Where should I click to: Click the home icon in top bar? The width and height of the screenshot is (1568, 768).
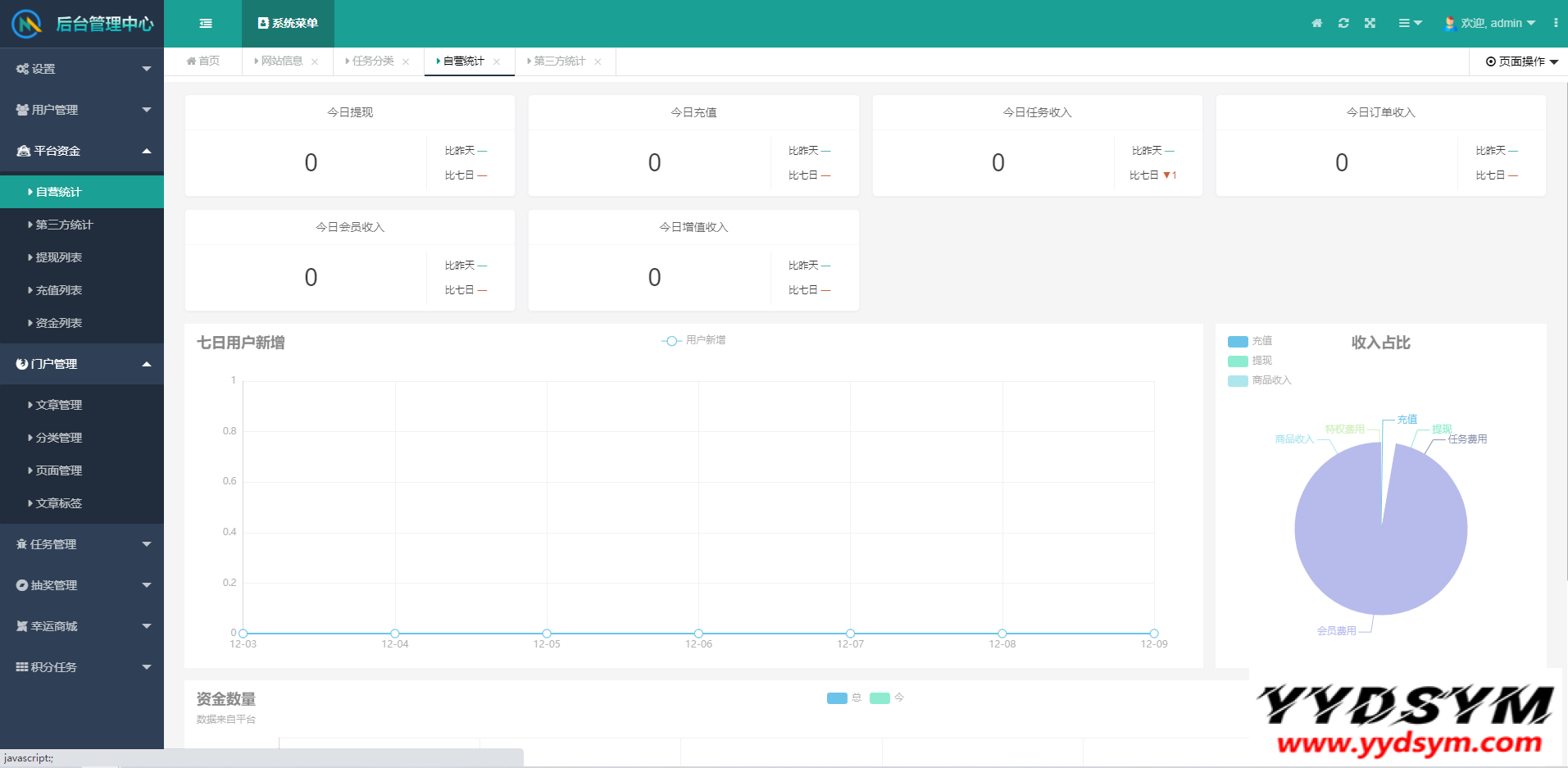click(1316, 23)
